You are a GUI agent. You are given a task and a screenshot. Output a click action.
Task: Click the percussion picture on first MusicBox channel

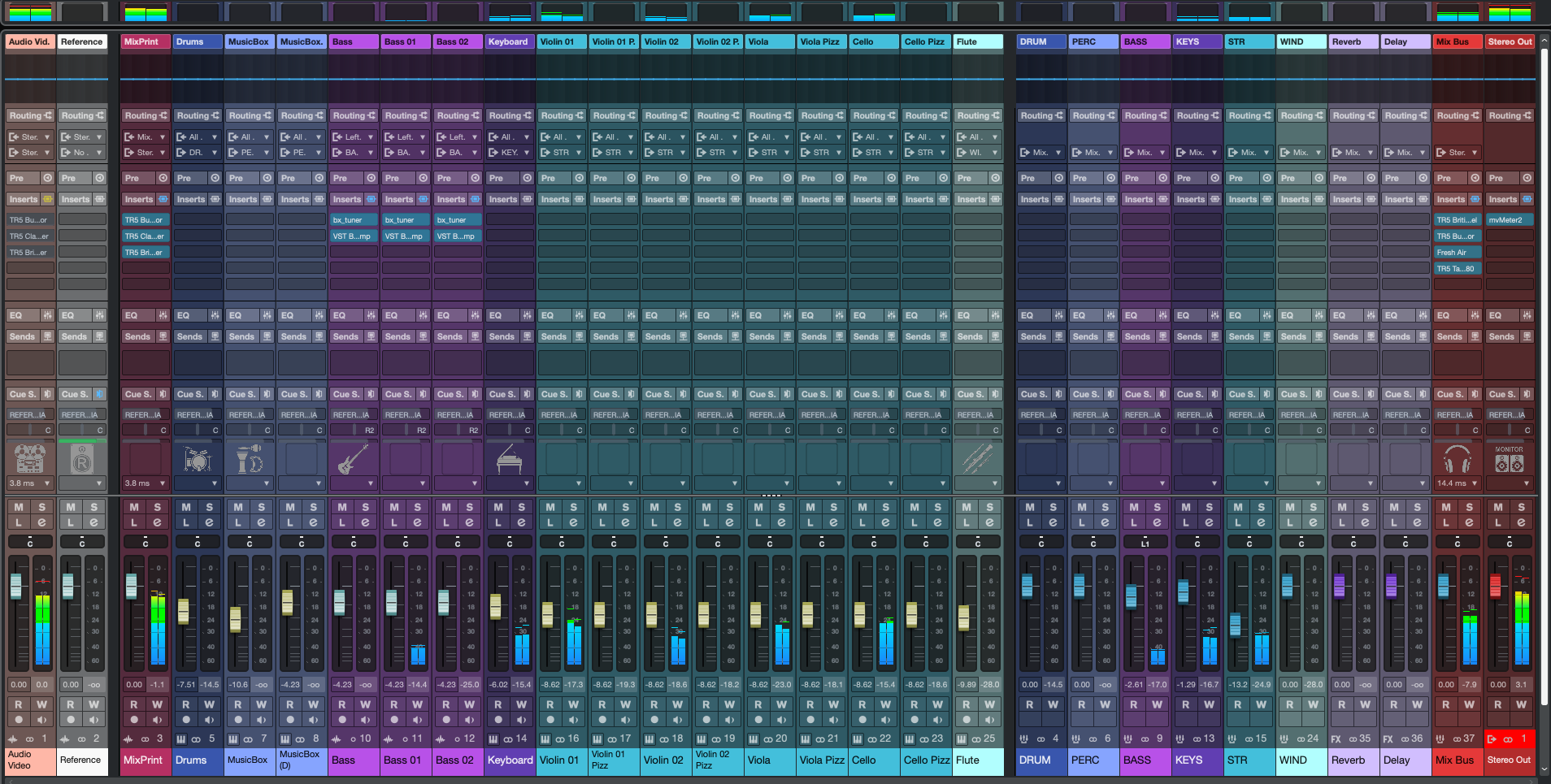point(249,460)
